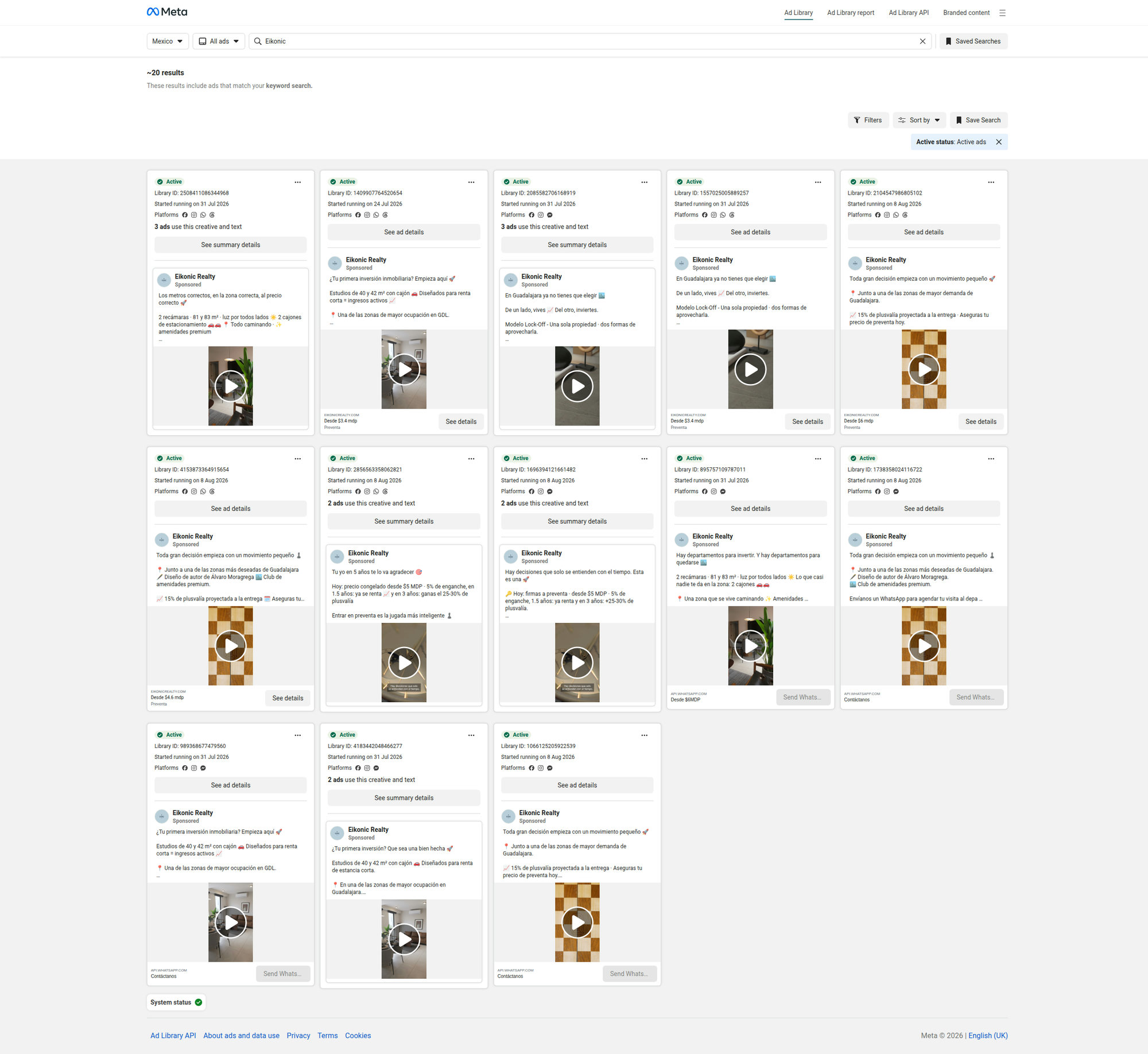
Task: Open options for ad Library ID 2104547986805102
Action: [x=991, y=182]
